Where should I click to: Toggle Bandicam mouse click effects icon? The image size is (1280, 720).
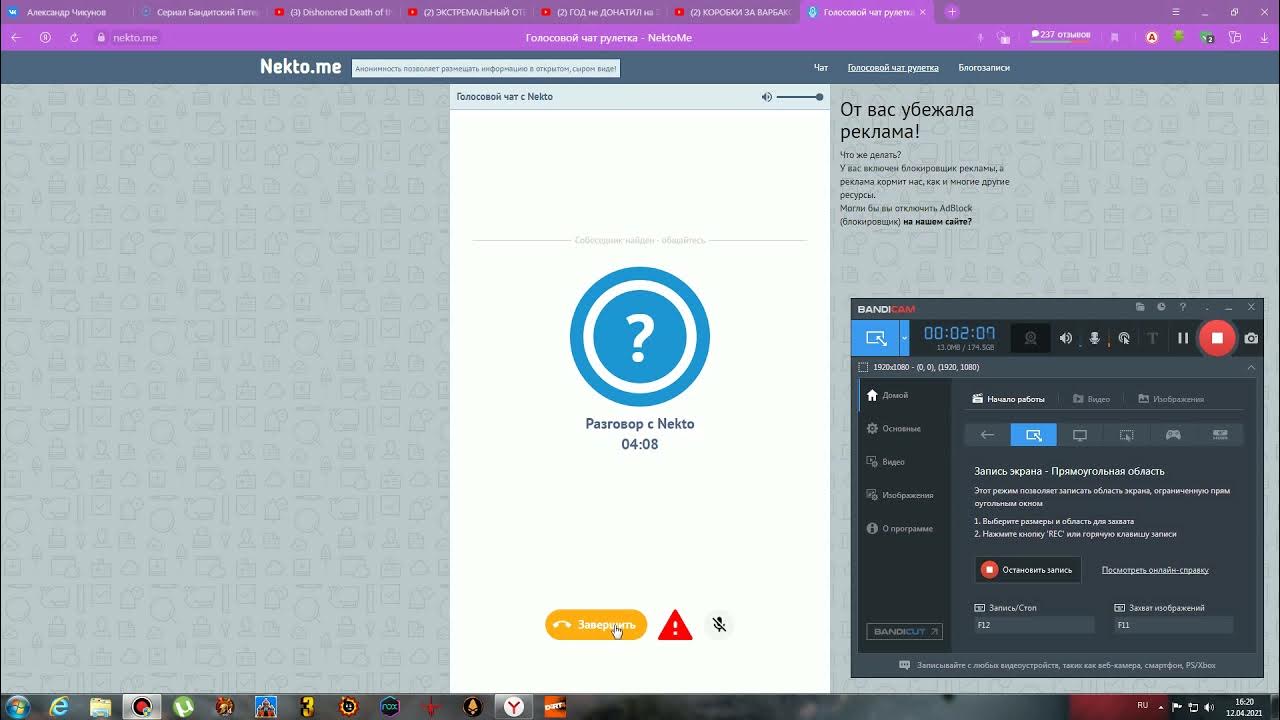click(1124, 338)
